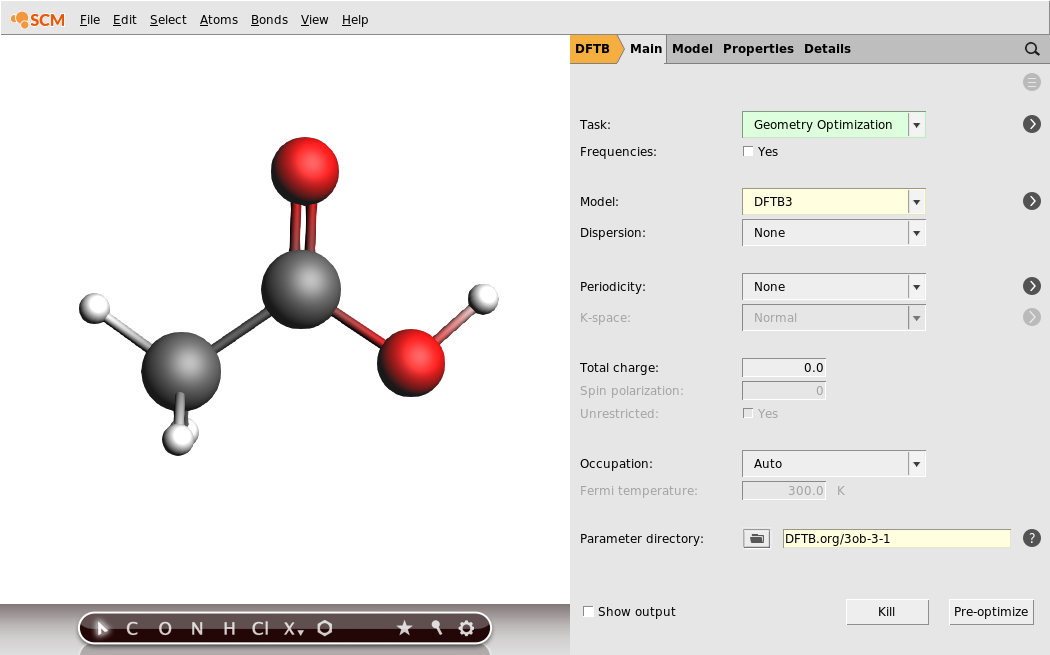Pick the Nitrogen atom tool

pyautogui.click(x=197, y=628)
